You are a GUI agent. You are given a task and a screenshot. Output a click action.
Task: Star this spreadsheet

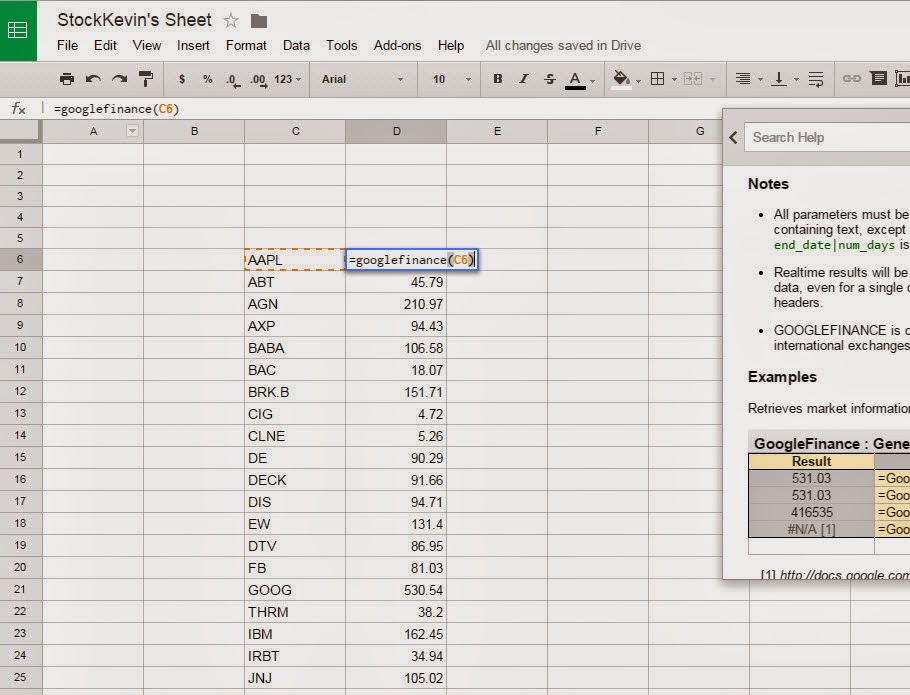pyautogui.click(x=231, y=20)
